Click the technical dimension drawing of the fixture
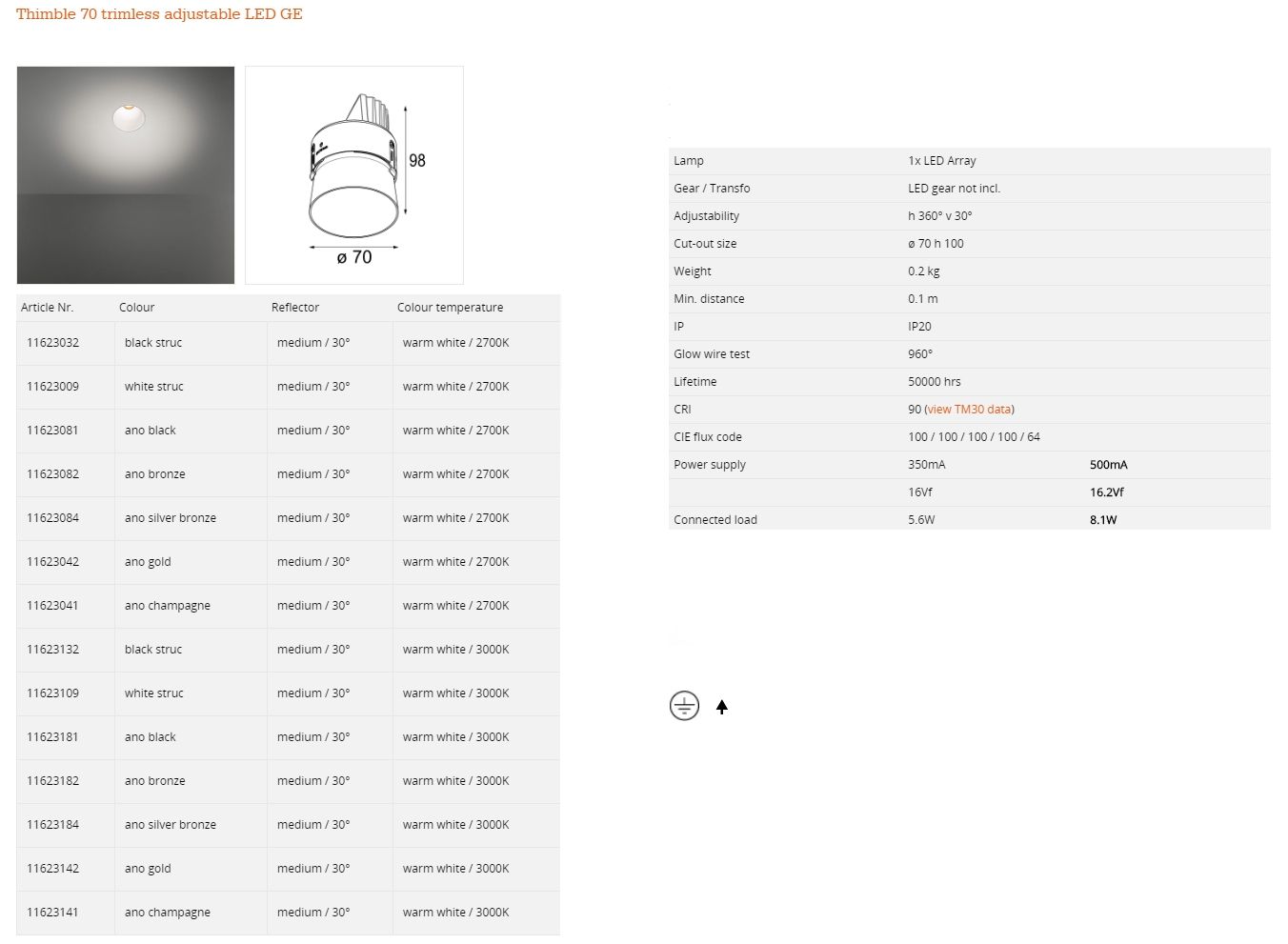Viewport: 1288px width, 944px height. (x=353, y=174)
